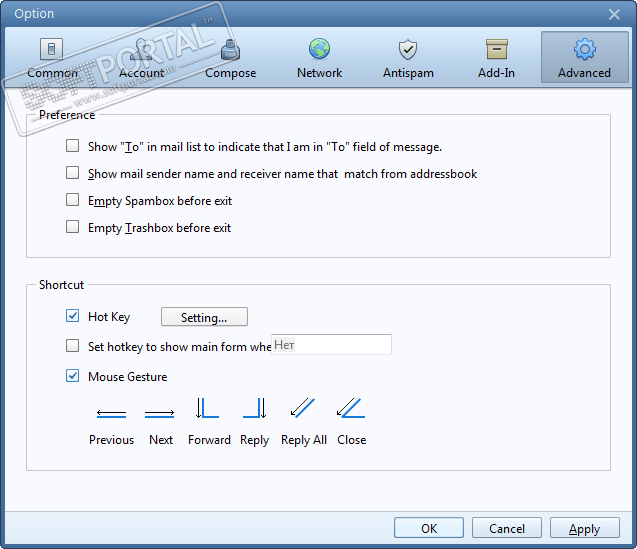Click the Forward mouse gesture icon
637x549 pixels.
tap(207, 408)
